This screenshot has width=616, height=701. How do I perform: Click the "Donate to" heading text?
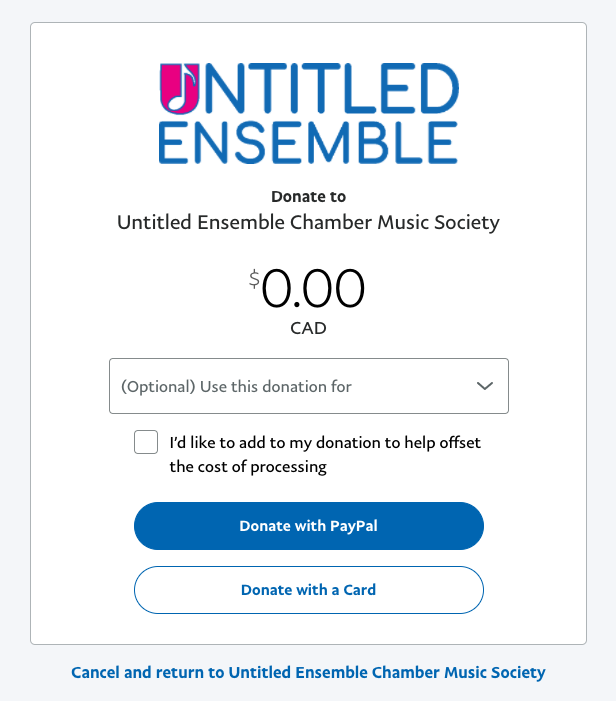click(x=308, y=197)
